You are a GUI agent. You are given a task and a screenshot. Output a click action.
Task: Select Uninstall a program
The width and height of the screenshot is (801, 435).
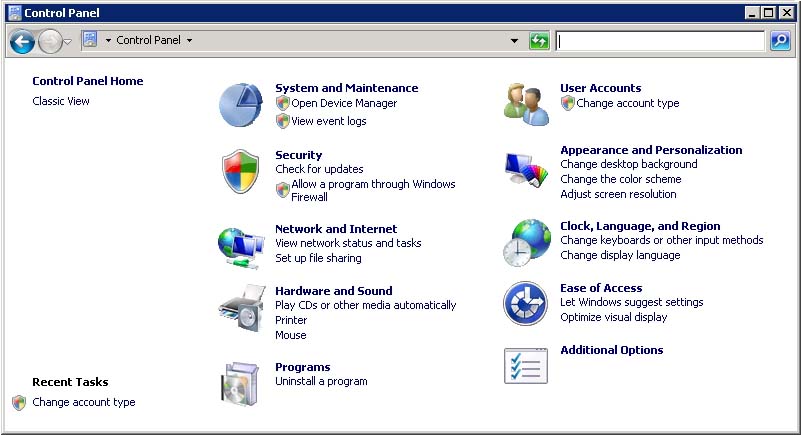(321, 381)
